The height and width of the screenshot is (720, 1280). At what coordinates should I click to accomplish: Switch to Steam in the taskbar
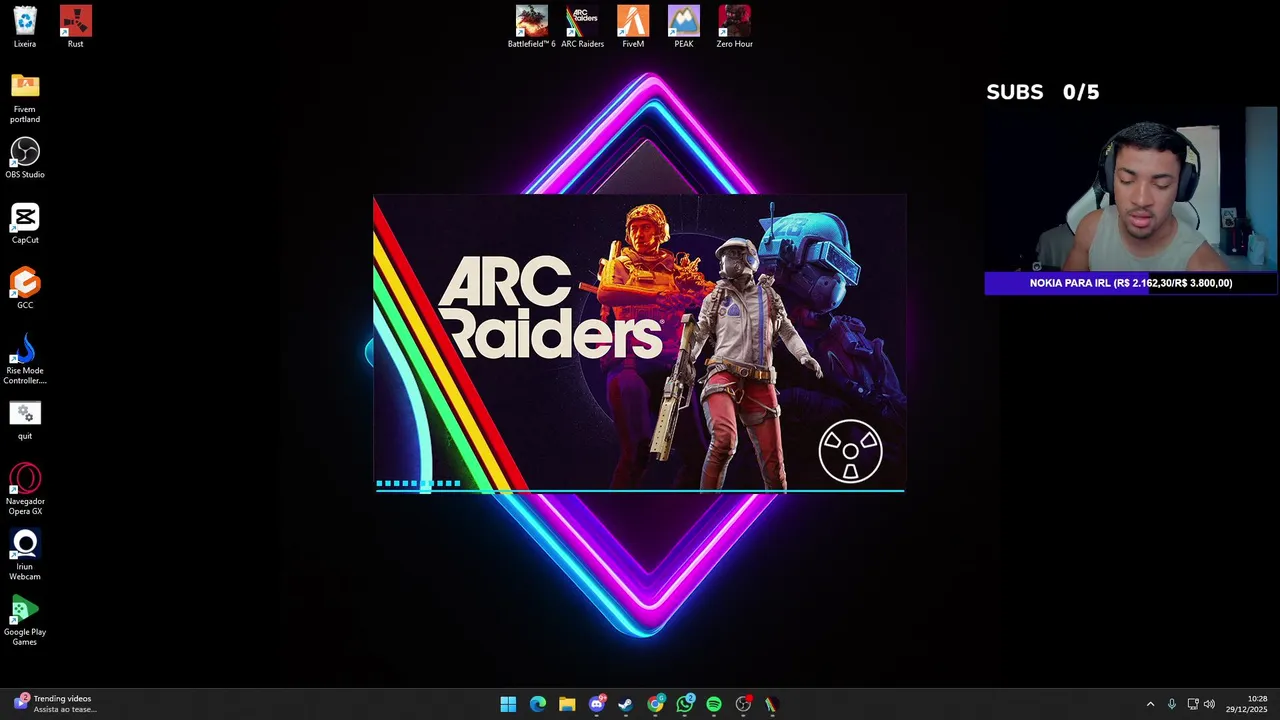coord(626,704)
